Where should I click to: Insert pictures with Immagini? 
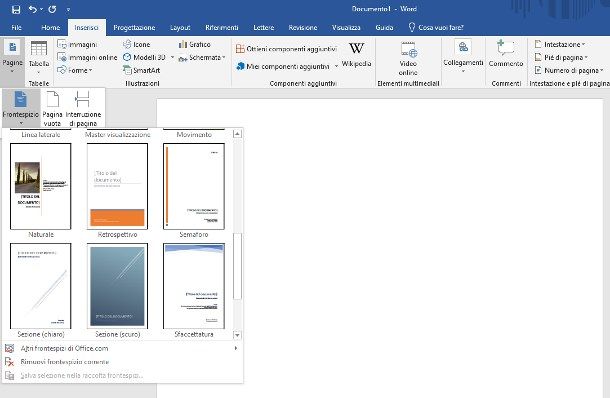coord(77,44)
